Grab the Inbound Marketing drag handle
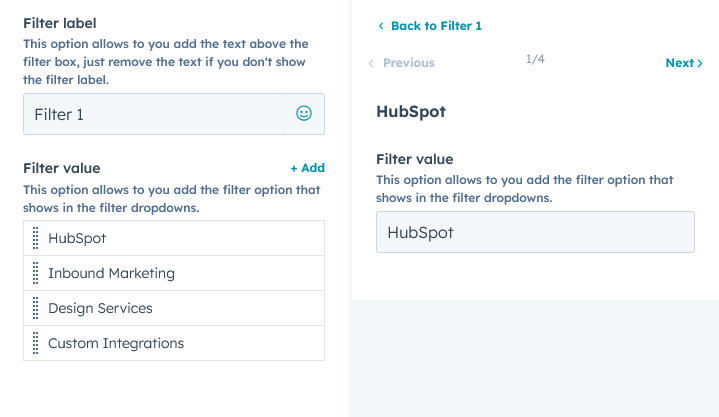The height and width of the screenshot is (417, 719). [36, 273]
